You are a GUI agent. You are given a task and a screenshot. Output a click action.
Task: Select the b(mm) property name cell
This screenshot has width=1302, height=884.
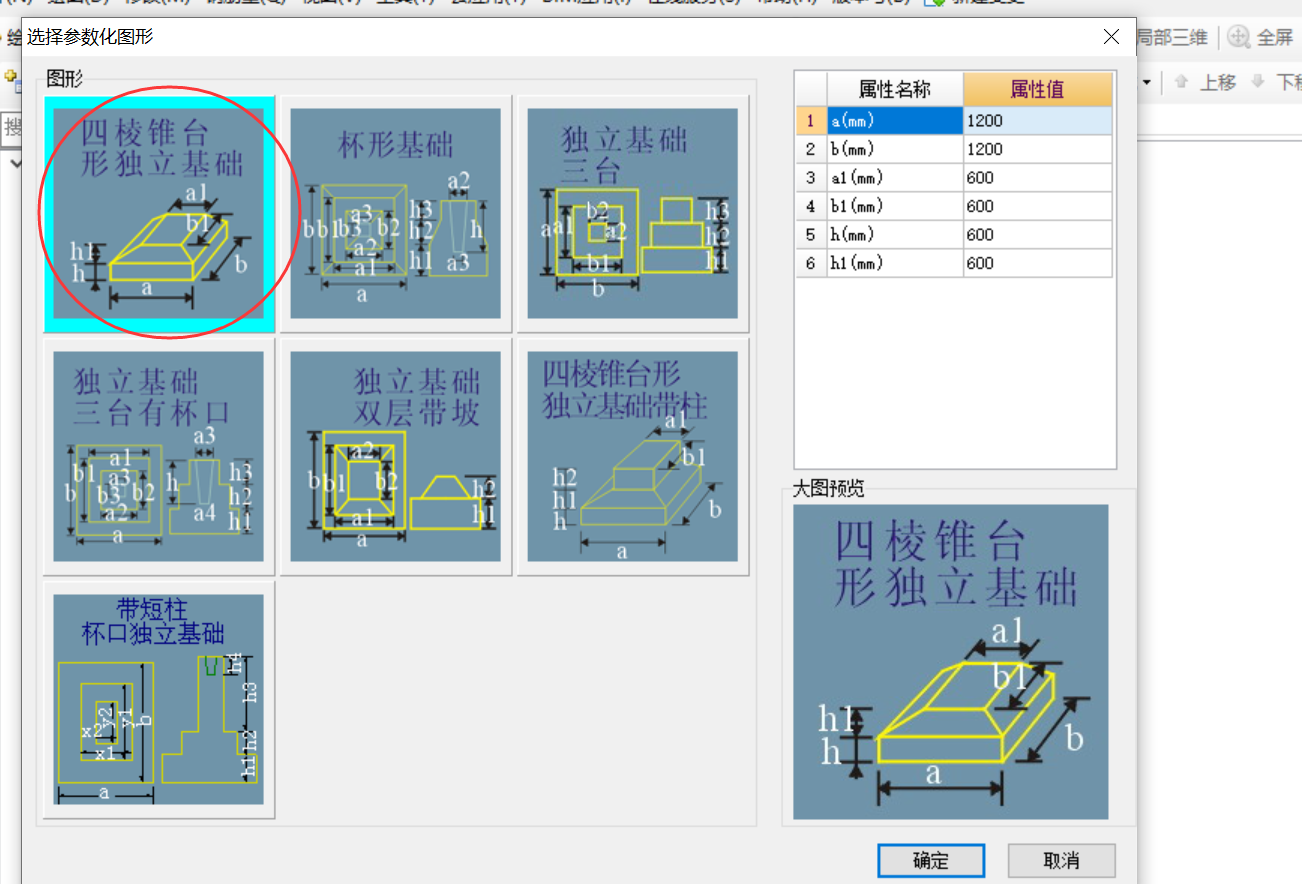(895, 149)
